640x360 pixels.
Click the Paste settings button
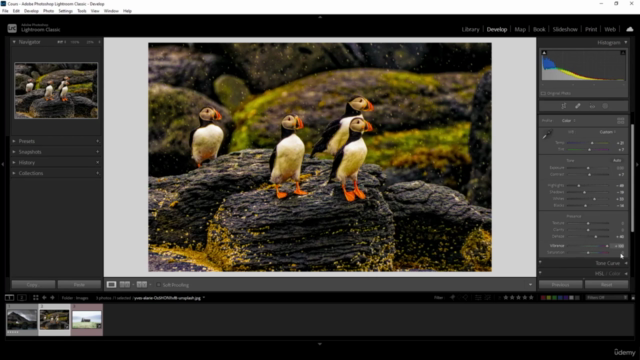point(79,284)
